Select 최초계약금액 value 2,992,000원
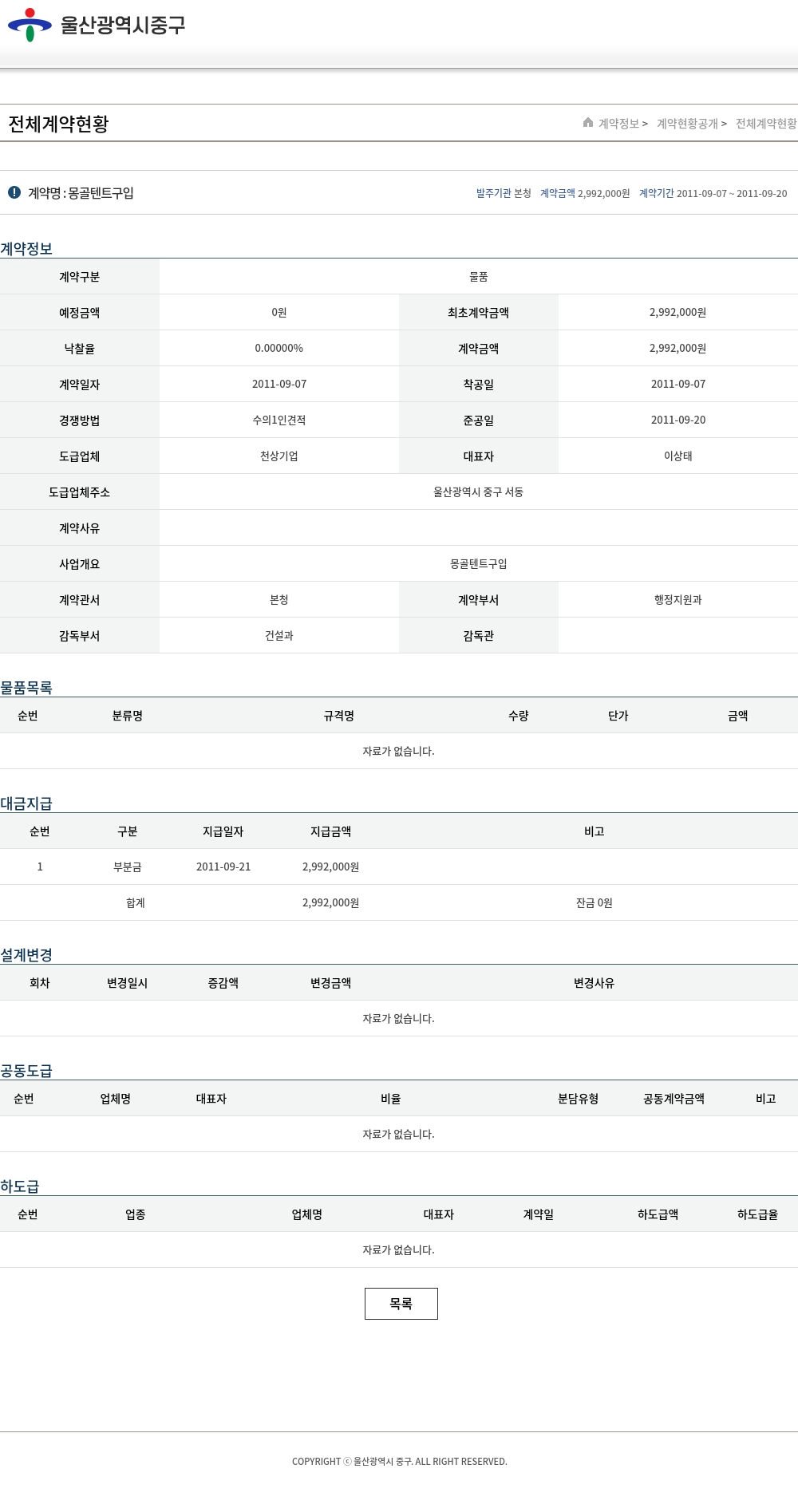 click(678, 312)
